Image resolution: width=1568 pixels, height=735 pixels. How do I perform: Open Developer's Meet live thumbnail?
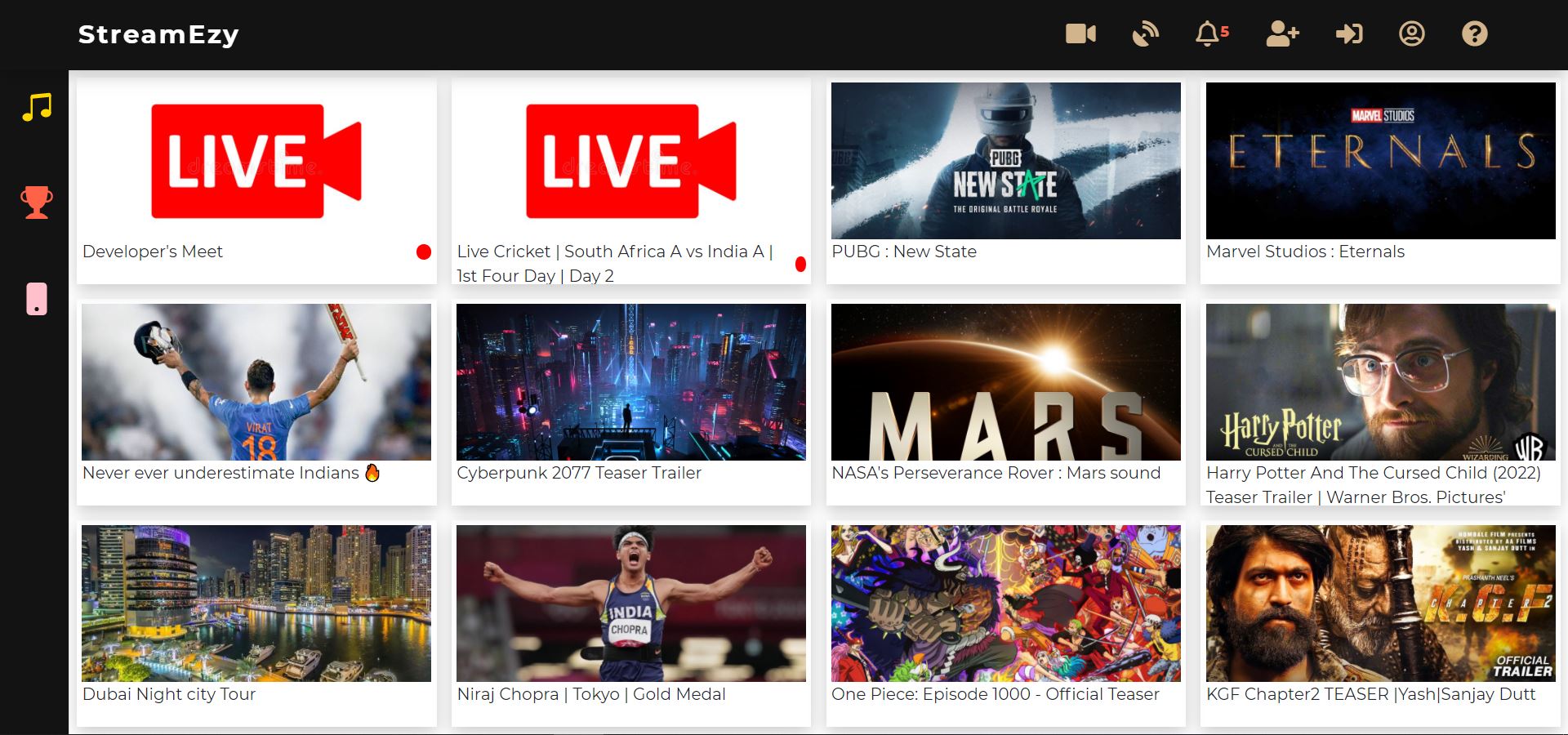(256, 161)
